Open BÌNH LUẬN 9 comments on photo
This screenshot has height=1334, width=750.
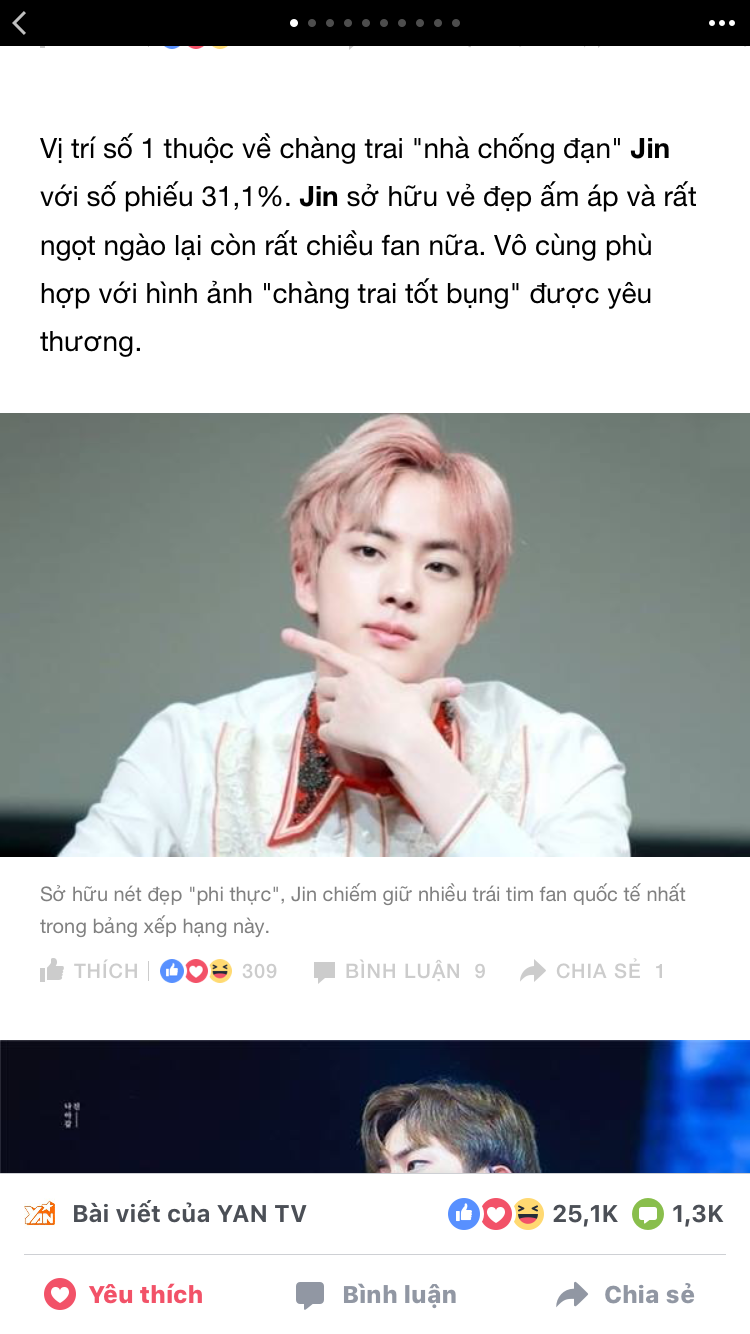point(400,971)
